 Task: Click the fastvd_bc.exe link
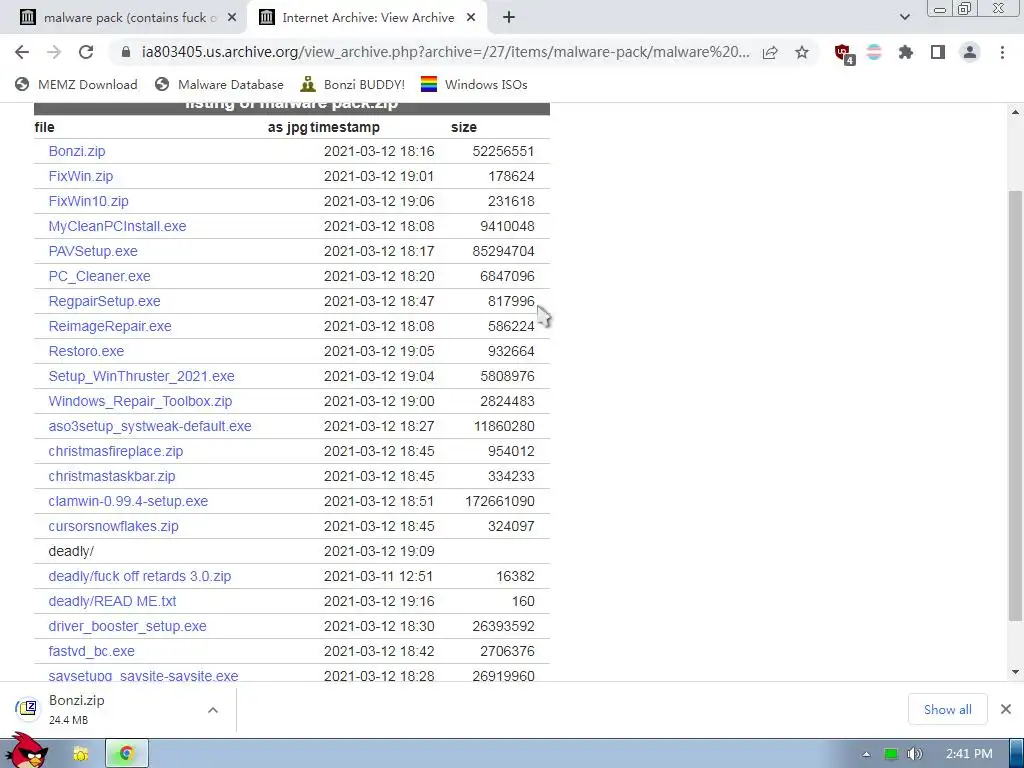91,652
